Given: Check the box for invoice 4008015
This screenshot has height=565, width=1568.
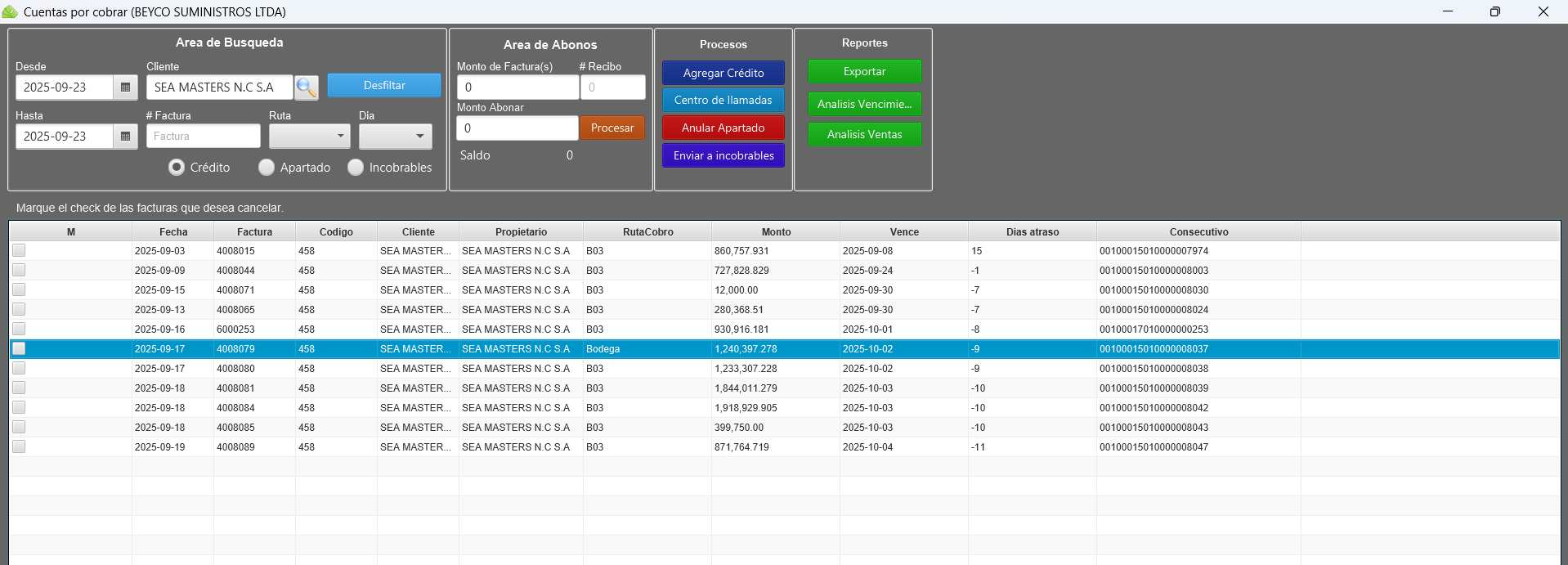Looking at the screenshot, I should (x=19, y=251).
